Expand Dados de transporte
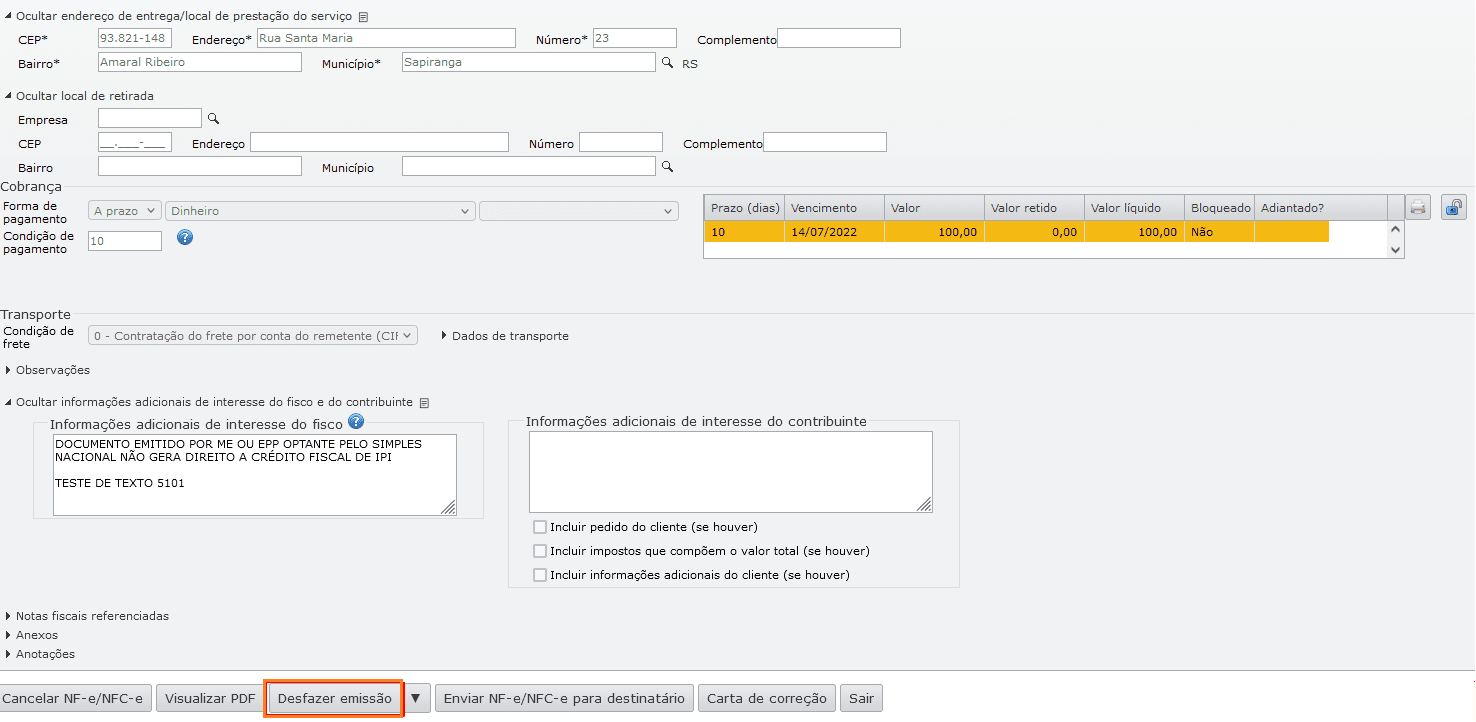Viewport: 1476px width, 722px height. pyautogui.click(x=505, y=336)
